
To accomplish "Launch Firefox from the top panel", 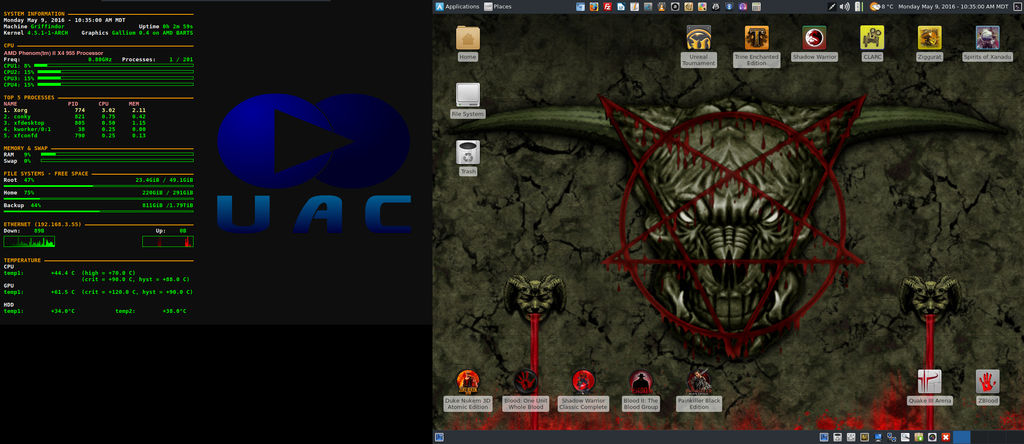I will click(594, 7).
